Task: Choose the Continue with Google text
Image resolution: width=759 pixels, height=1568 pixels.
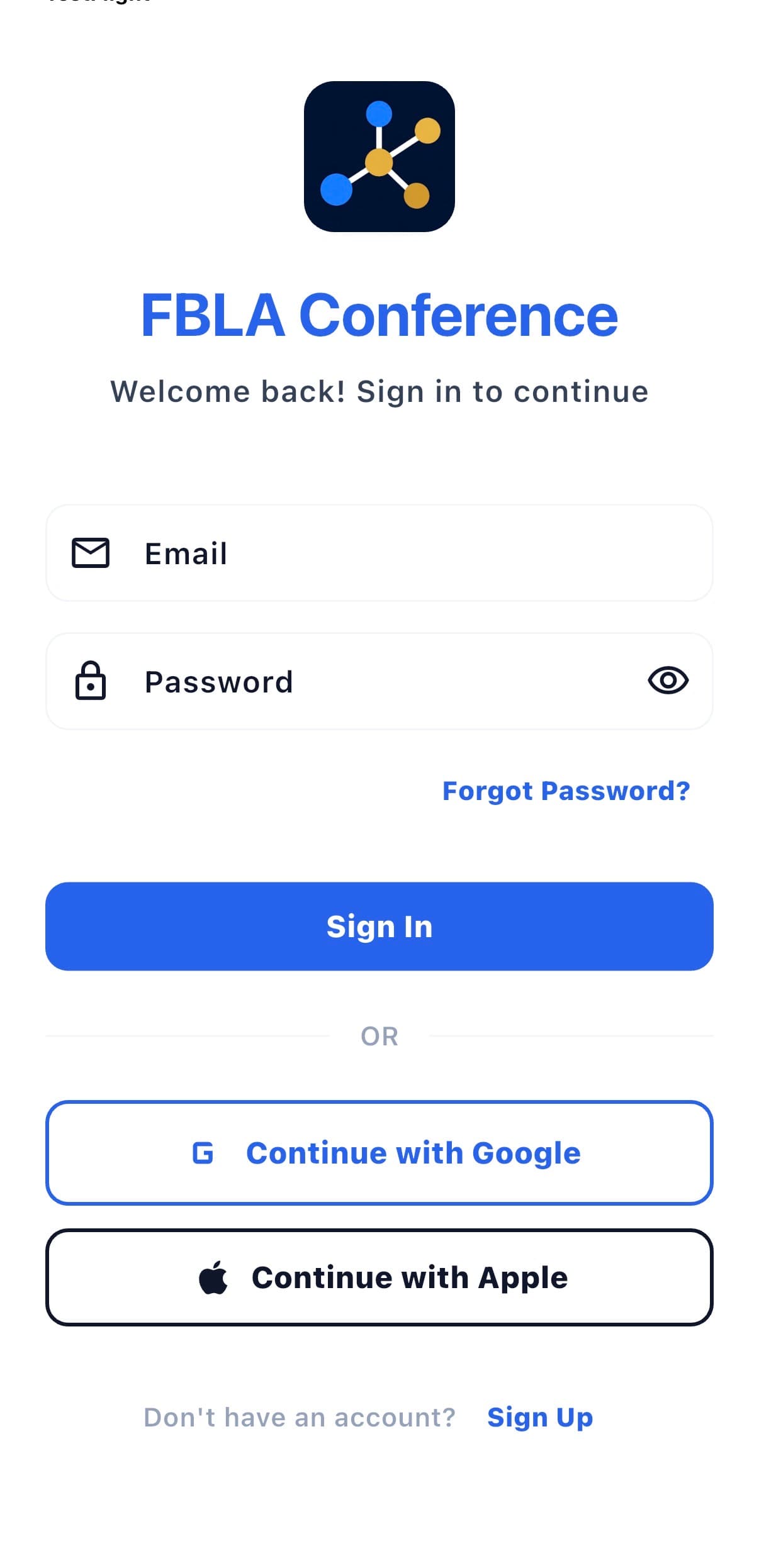Action: coord(413,1153)
